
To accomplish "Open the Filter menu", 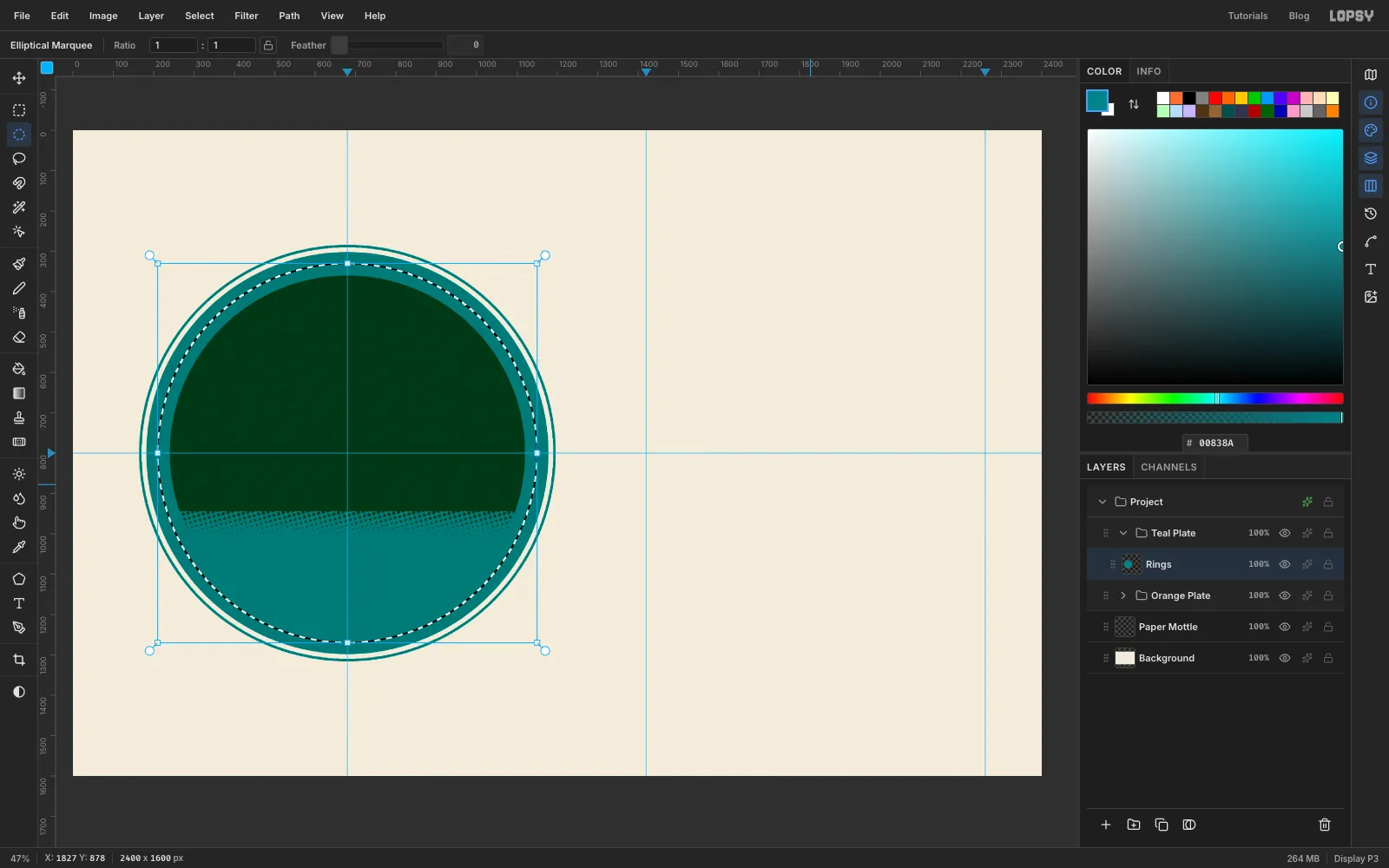I will click(x=247, y=16).
